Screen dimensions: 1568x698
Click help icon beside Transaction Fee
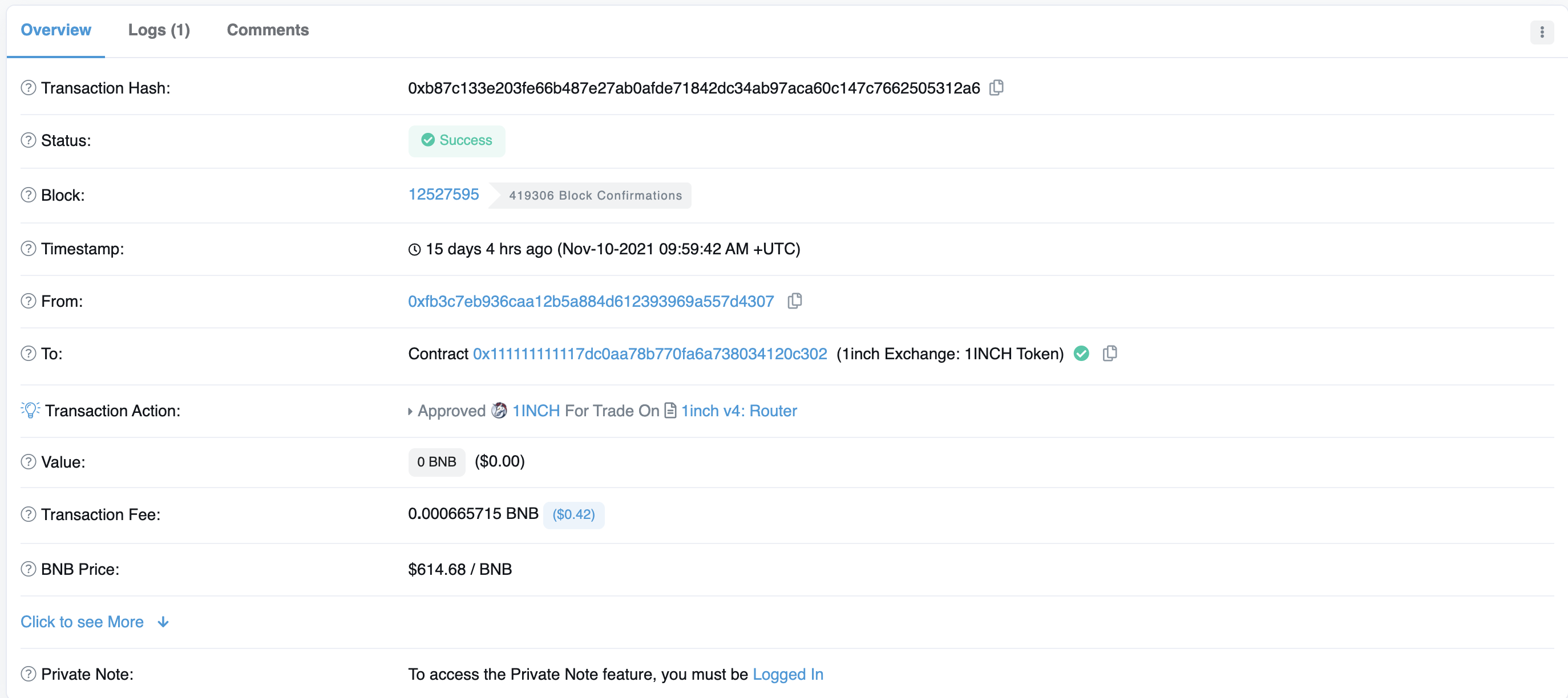coord(29,514)
